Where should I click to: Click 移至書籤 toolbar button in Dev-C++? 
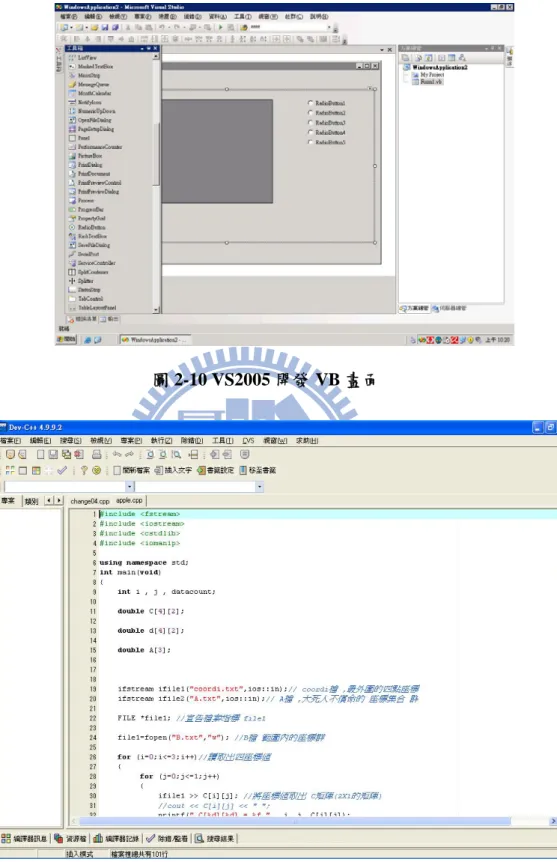257,471
